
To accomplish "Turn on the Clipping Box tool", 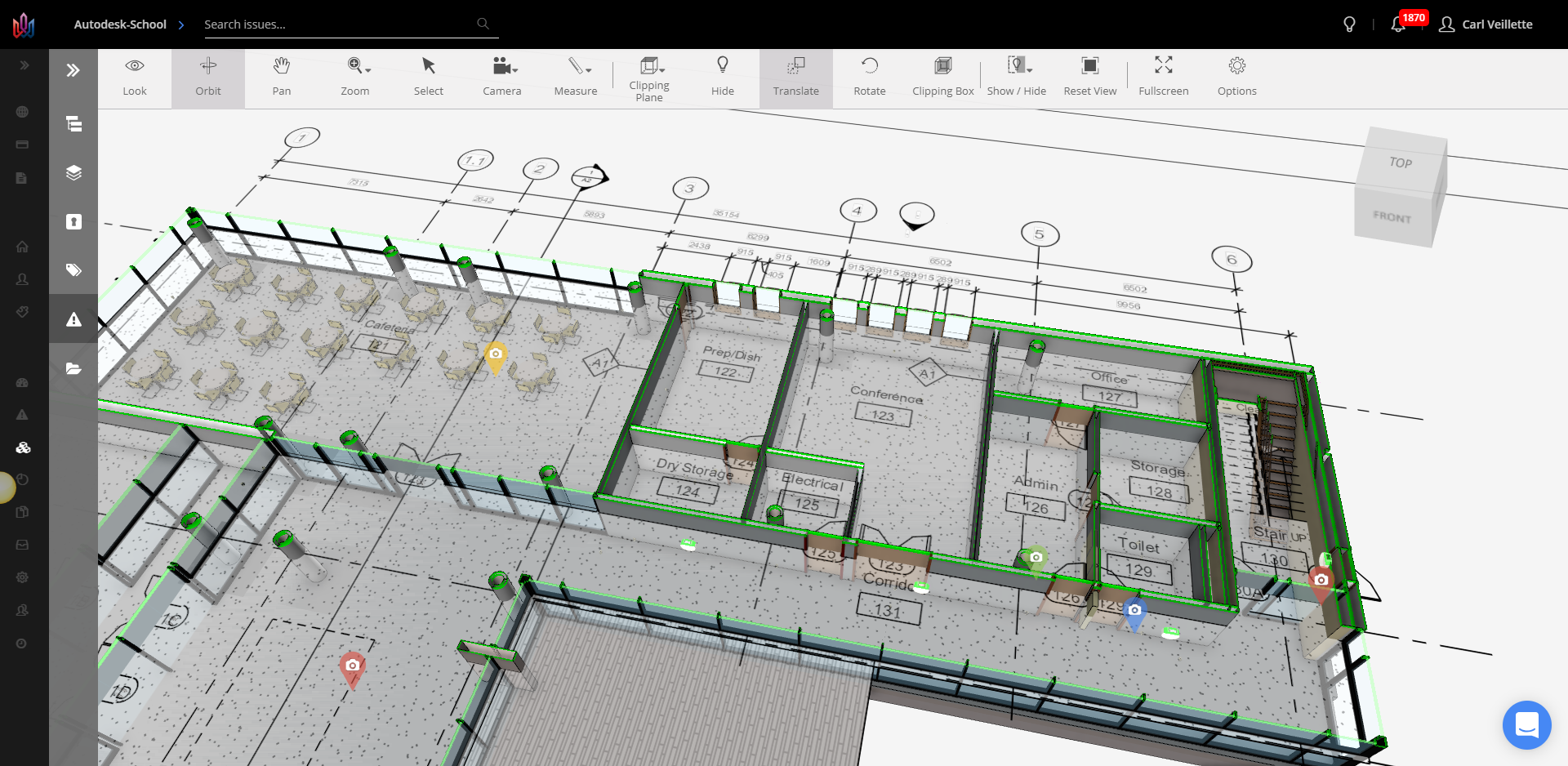I will 942,78.
